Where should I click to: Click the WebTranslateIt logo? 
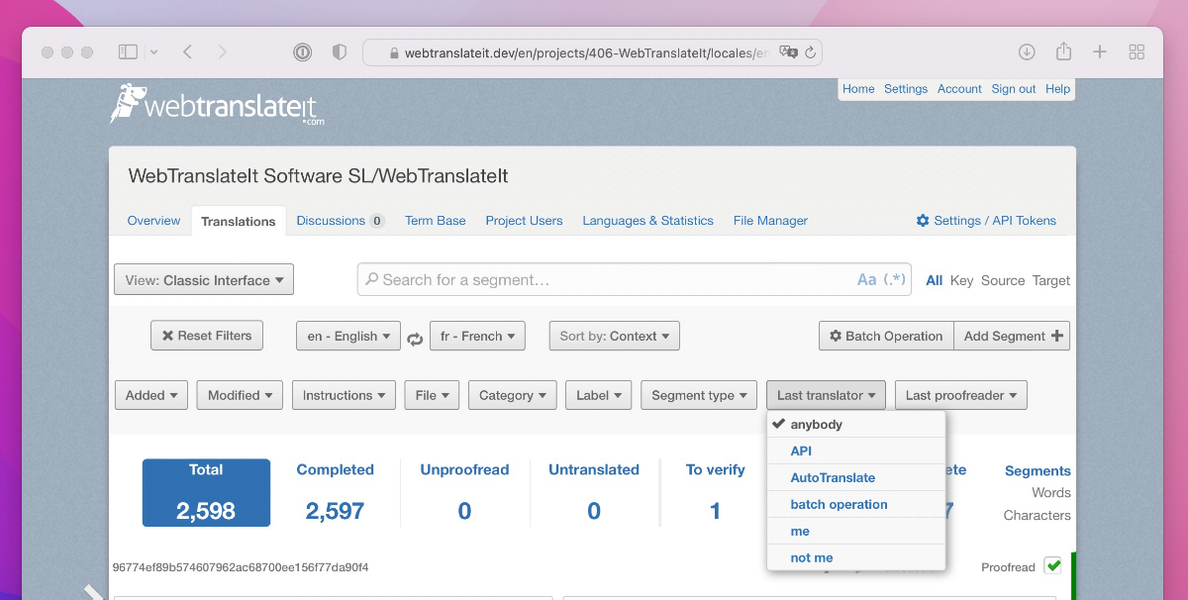coord(215,107)
